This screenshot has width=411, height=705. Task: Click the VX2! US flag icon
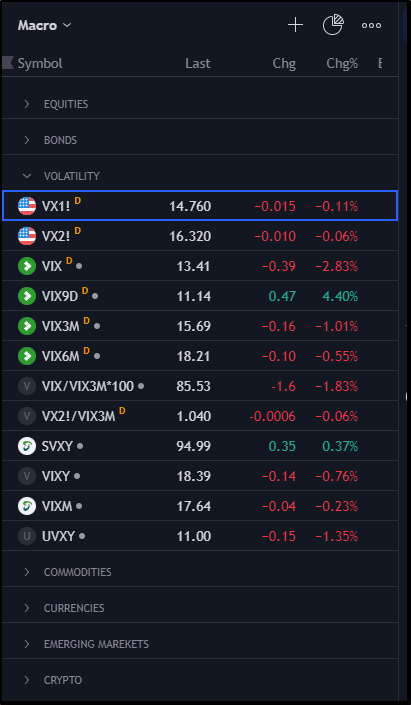27,236
